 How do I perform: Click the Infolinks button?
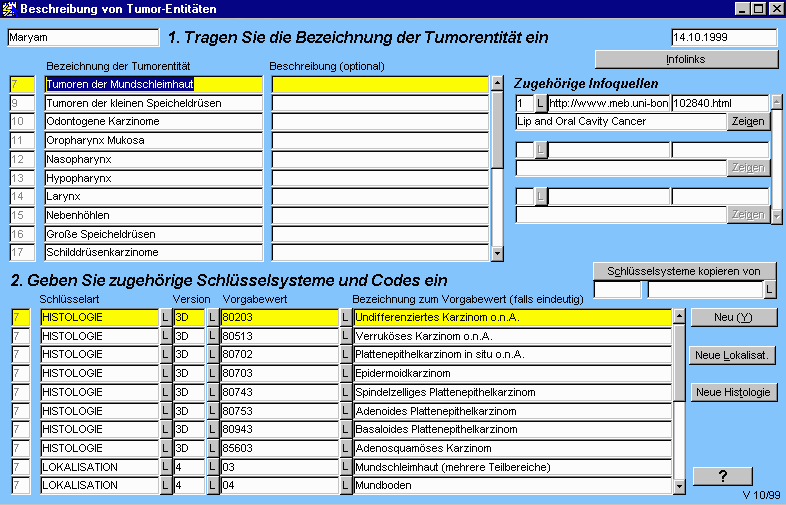(685, 59)
